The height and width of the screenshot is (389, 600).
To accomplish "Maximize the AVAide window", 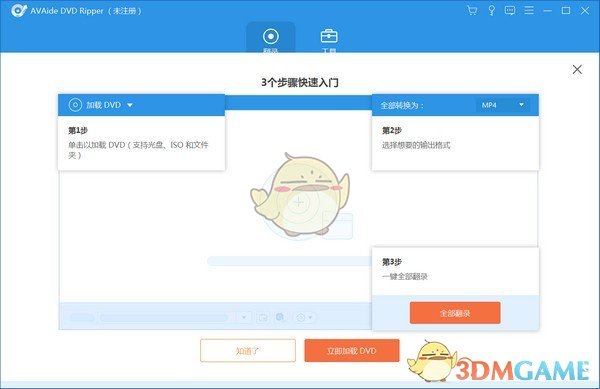I will tap(566, 10).
